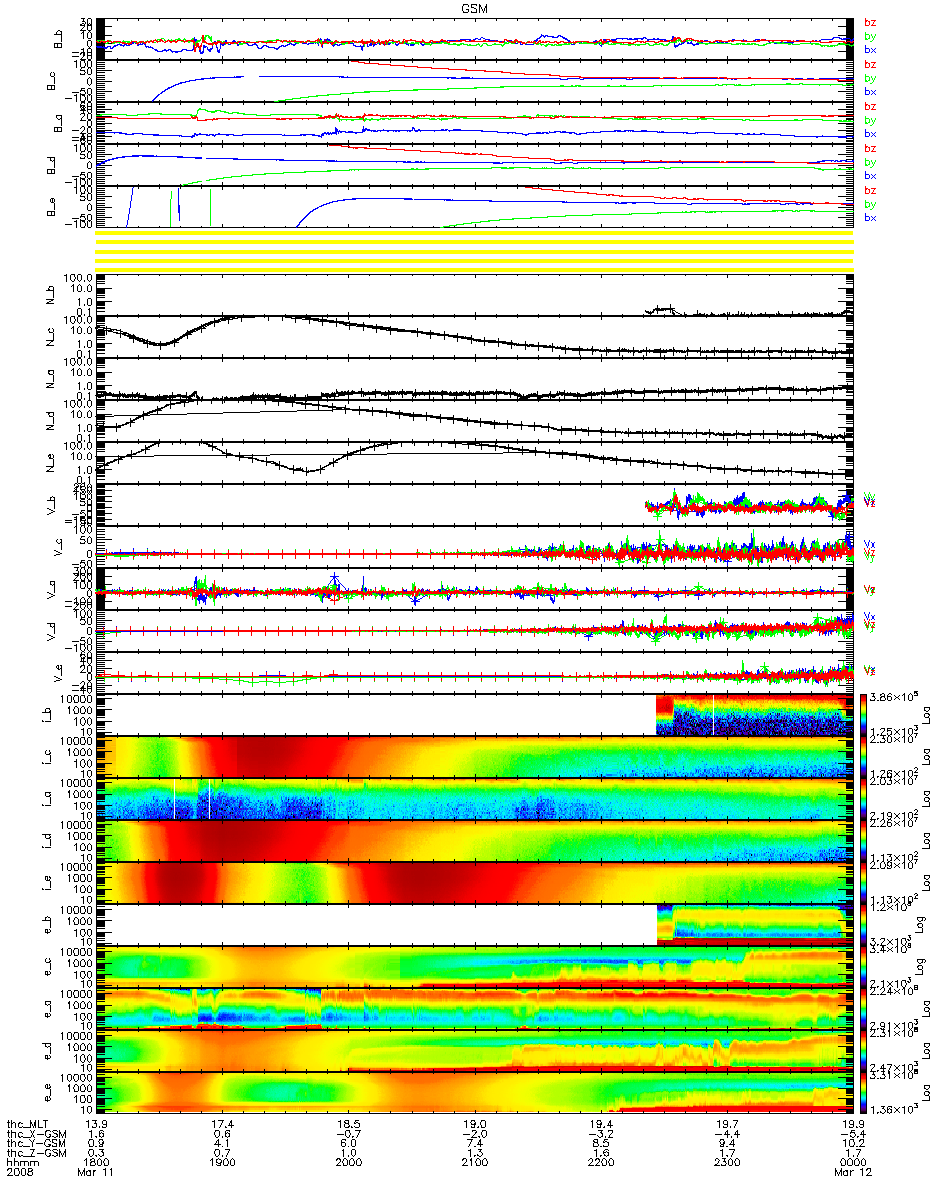Click the green by legend of B_c
Screen dimensions: 930x1200
(x=870, y=78)
